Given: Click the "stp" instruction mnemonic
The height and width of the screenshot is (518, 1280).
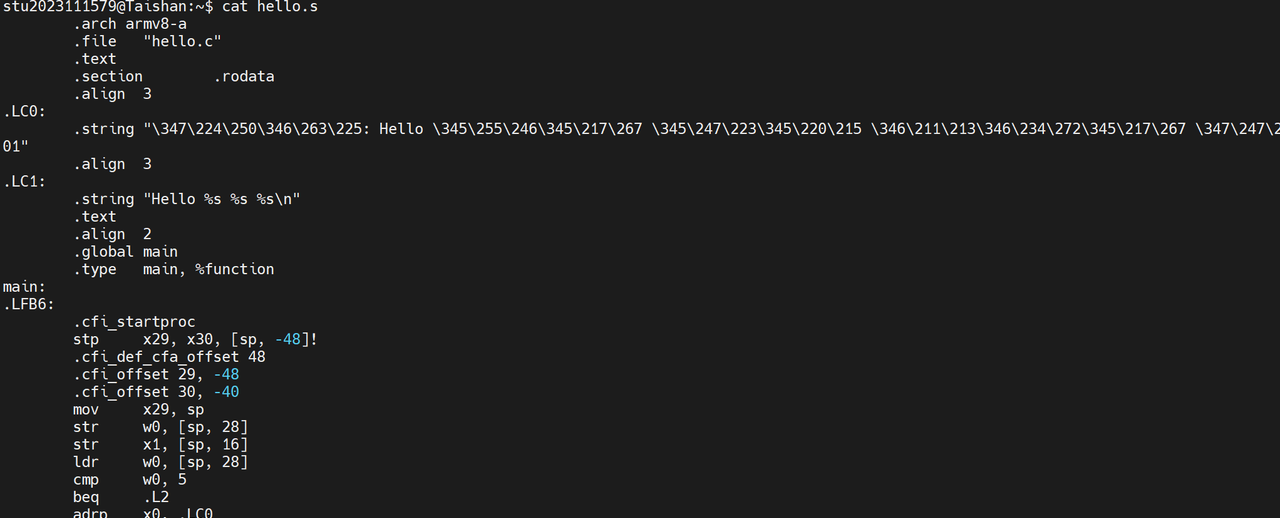Looking at the screenshot, I should coord(86,339).
